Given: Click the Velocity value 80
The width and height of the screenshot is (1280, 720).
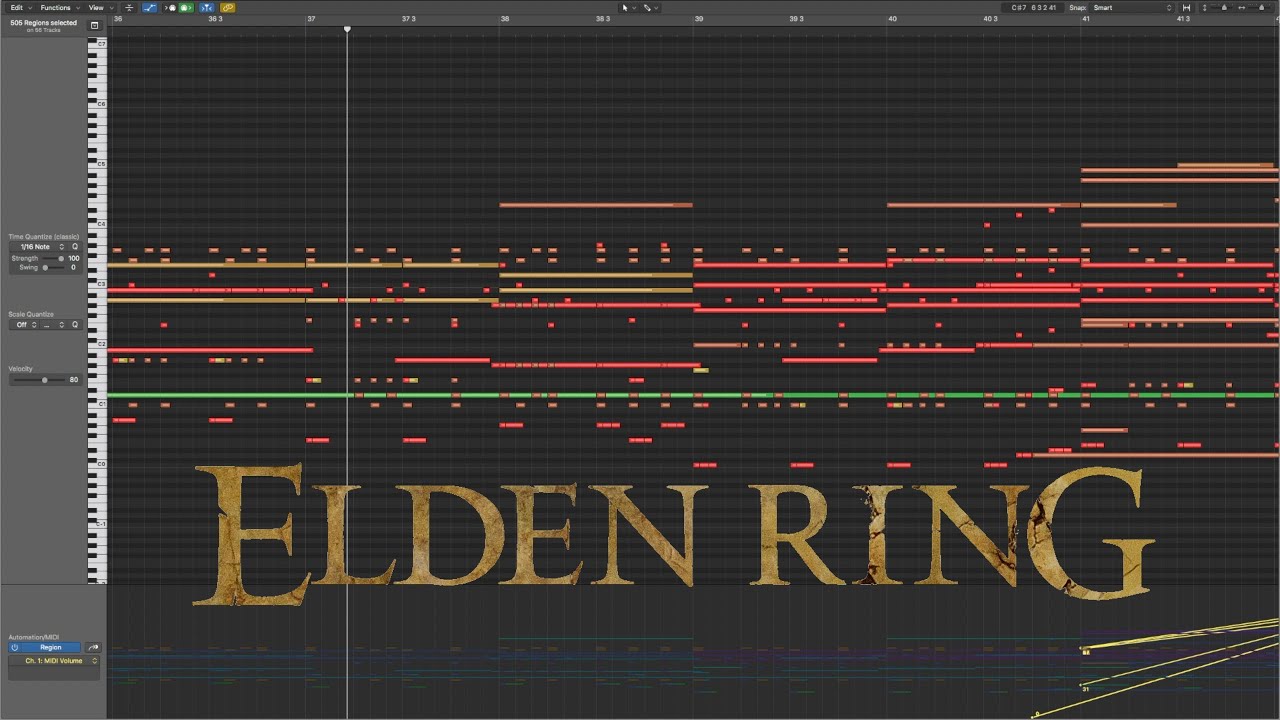Looking at the screenshot, I should (x=74, y=380).
